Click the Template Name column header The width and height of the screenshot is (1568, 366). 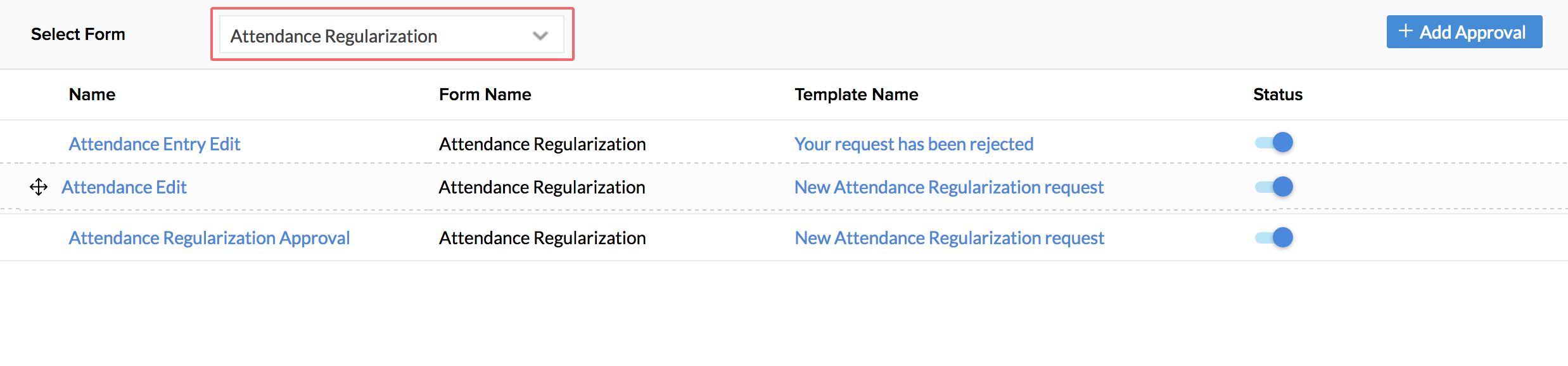point(856,95)
